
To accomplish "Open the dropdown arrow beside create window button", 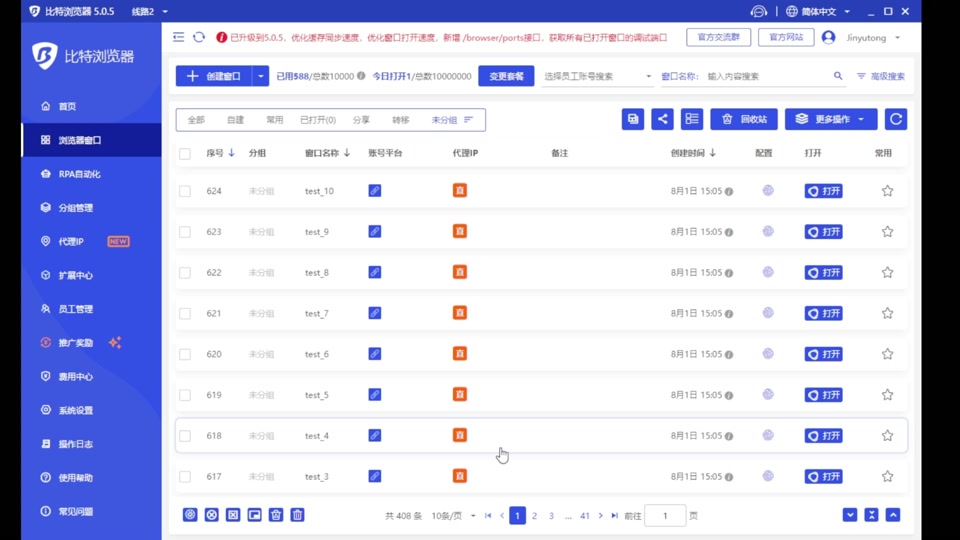I will coord(261,76).
